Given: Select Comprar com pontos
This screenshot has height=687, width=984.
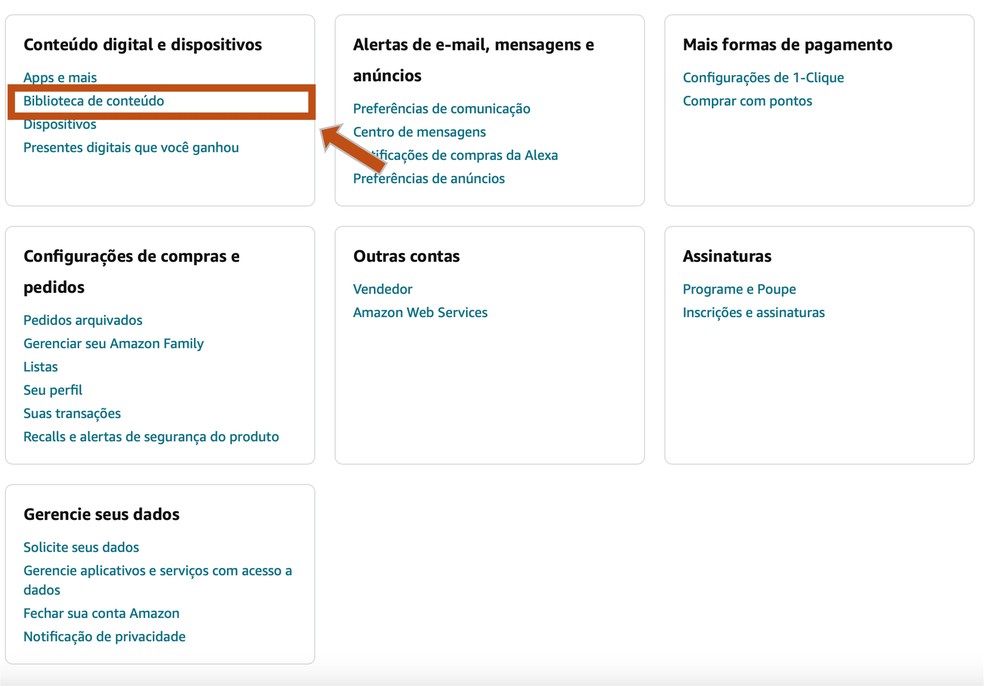Looking at the screenshot, I should pyautogui.click(x=747, y=100).
